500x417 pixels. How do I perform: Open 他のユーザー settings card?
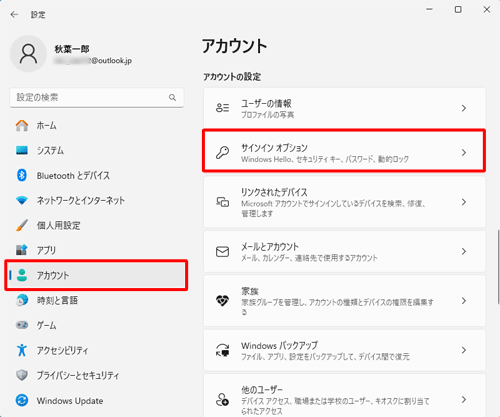click(344, 396)
